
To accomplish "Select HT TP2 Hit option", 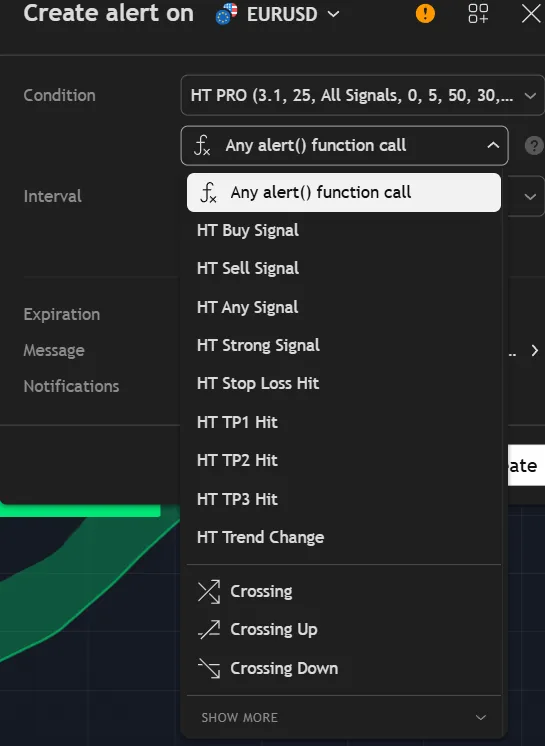I will point(343,460).
